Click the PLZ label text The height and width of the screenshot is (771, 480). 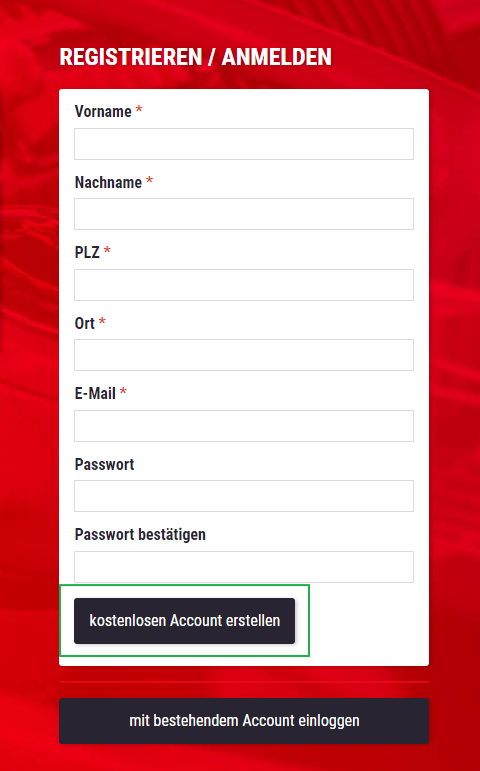(x=87, y=253)
